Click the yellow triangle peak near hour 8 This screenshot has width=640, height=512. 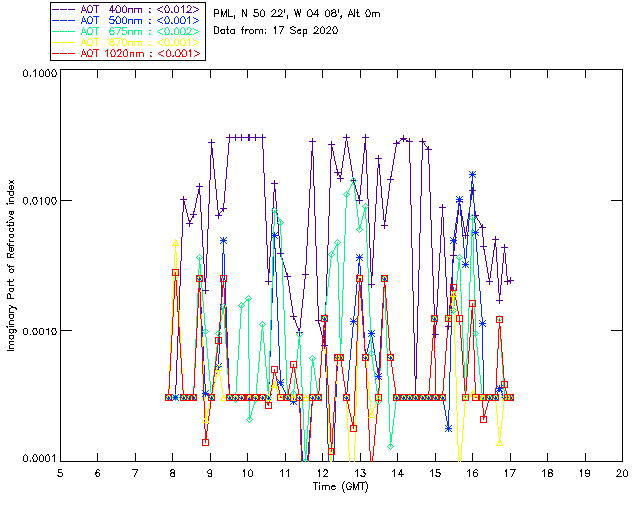(x=176, y=243)
